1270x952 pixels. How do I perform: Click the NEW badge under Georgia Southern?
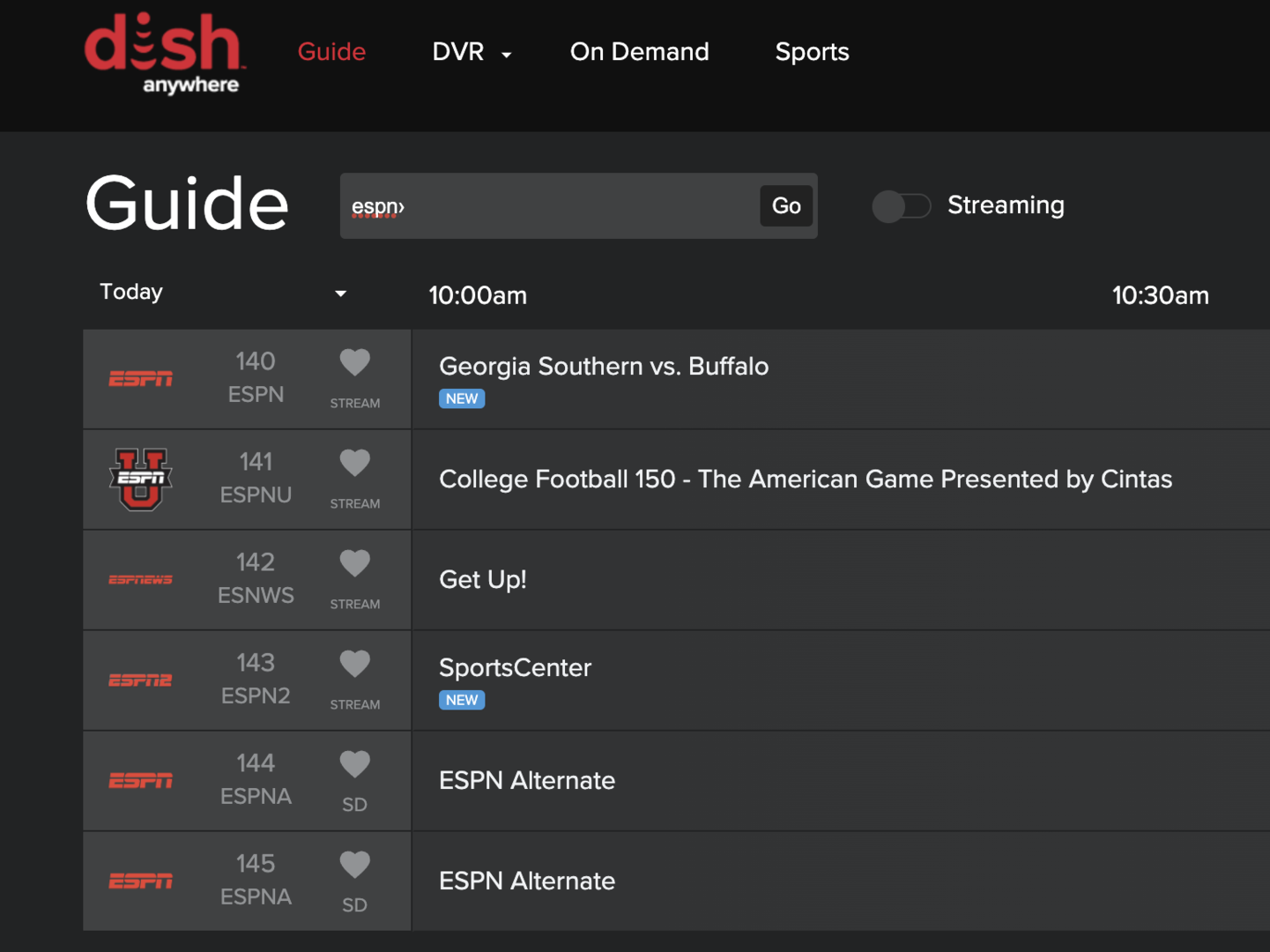pos(462,398)
